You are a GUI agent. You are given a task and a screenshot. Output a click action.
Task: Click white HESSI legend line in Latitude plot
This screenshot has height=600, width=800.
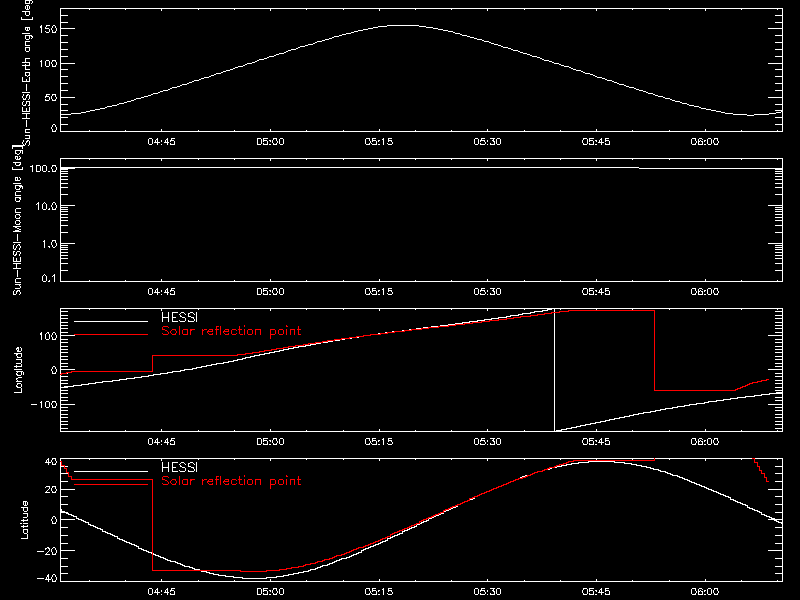click(111, 471)
